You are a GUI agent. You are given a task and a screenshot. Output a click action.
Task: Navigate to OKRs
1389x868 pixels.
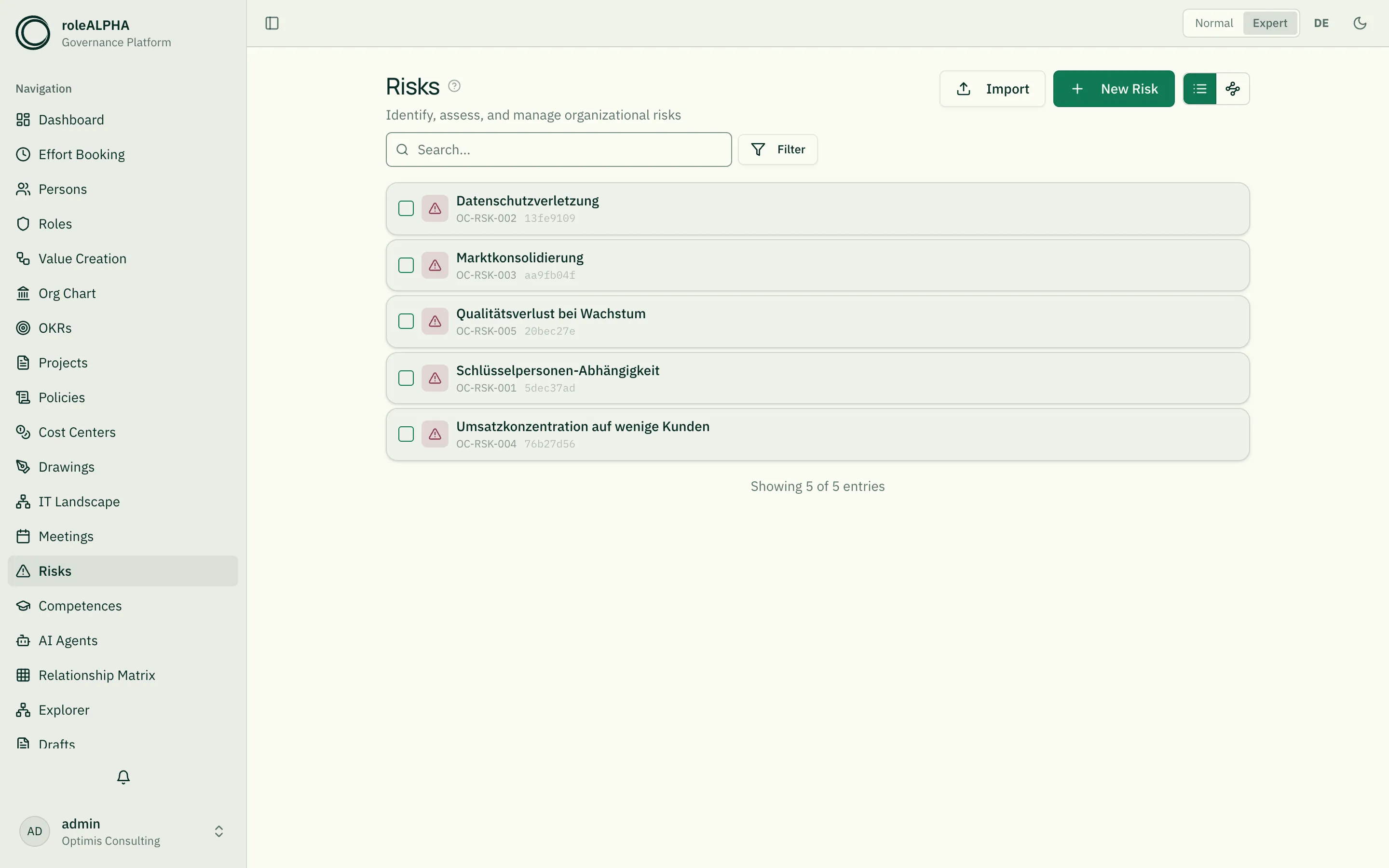point(123,328)
